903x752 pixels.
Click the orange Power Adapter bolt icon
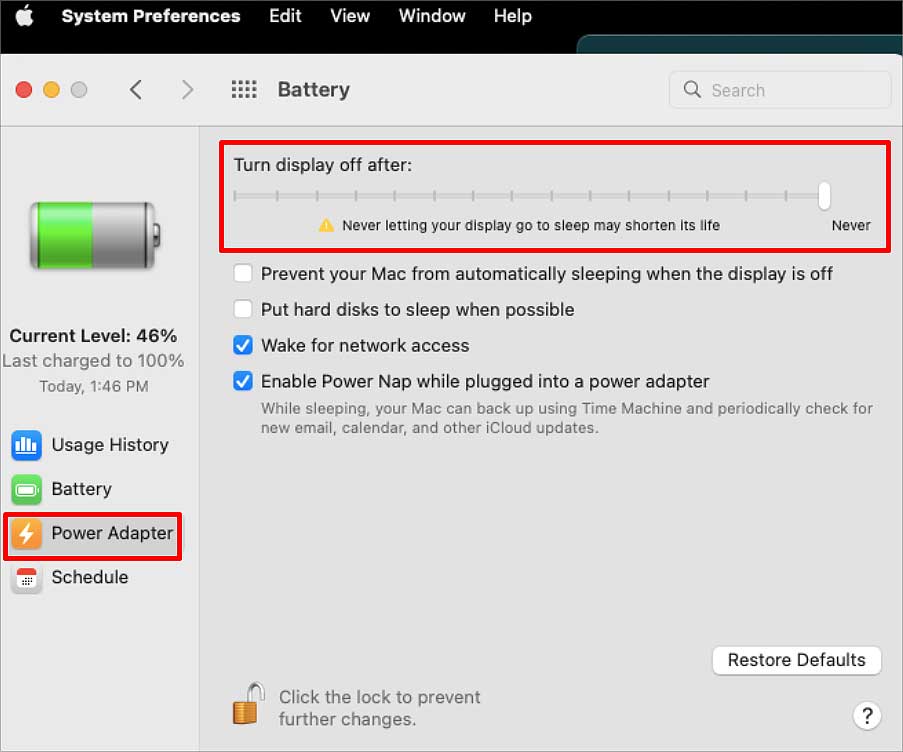[x=26, y=534]
